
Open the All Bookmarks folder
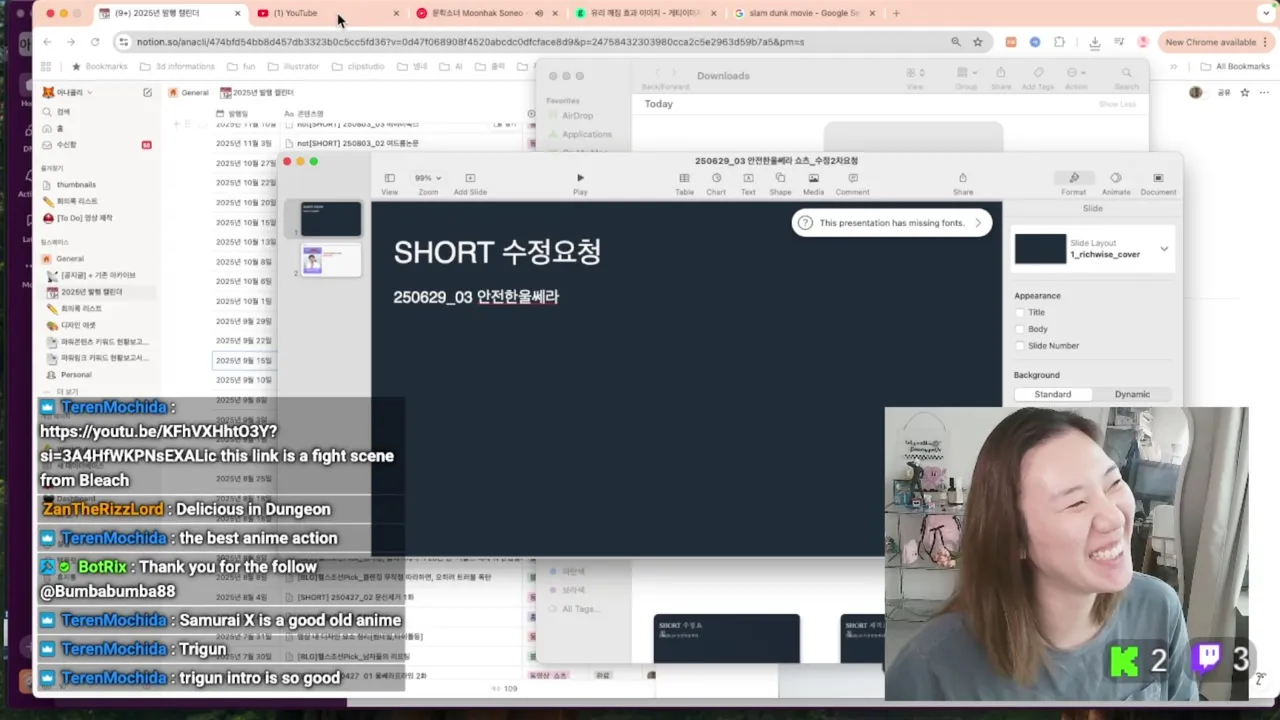(1235, 66)
